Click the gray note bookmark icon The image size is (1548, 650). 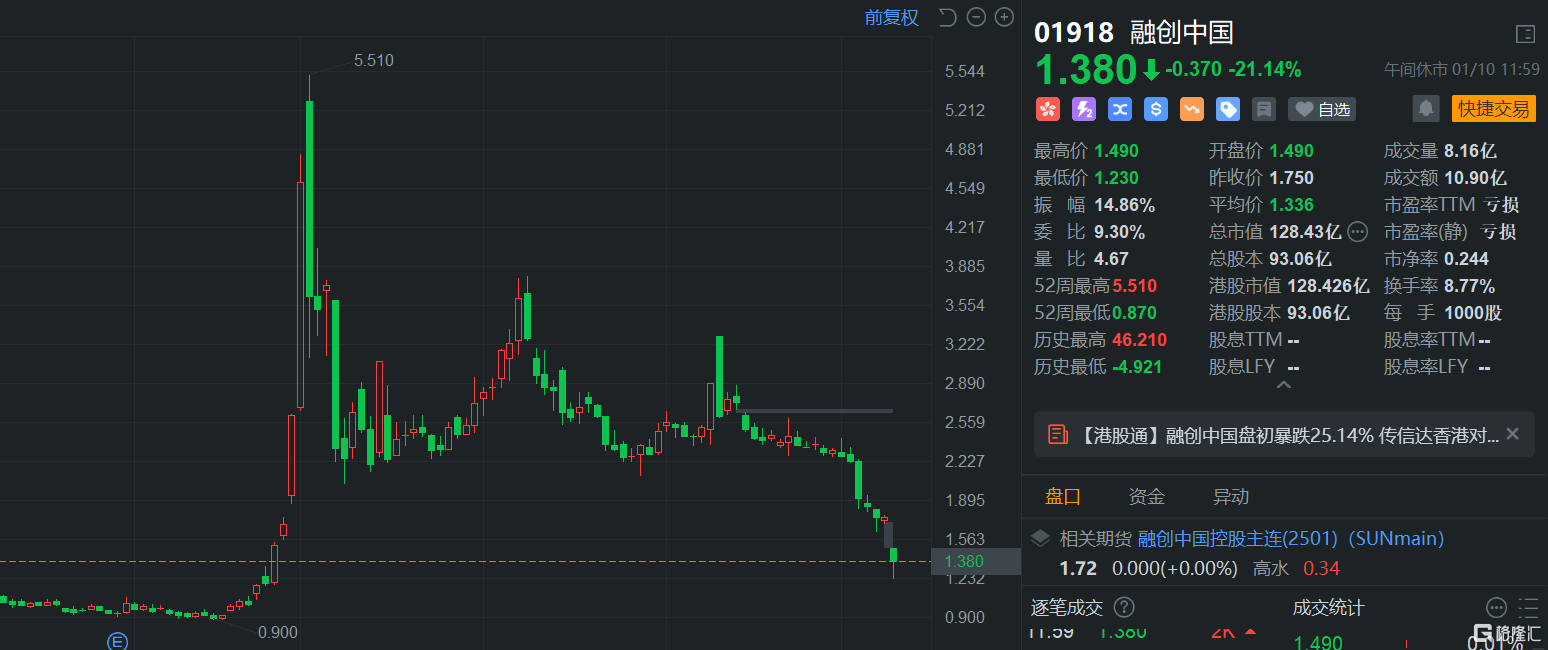click(x=1263, y=109)
